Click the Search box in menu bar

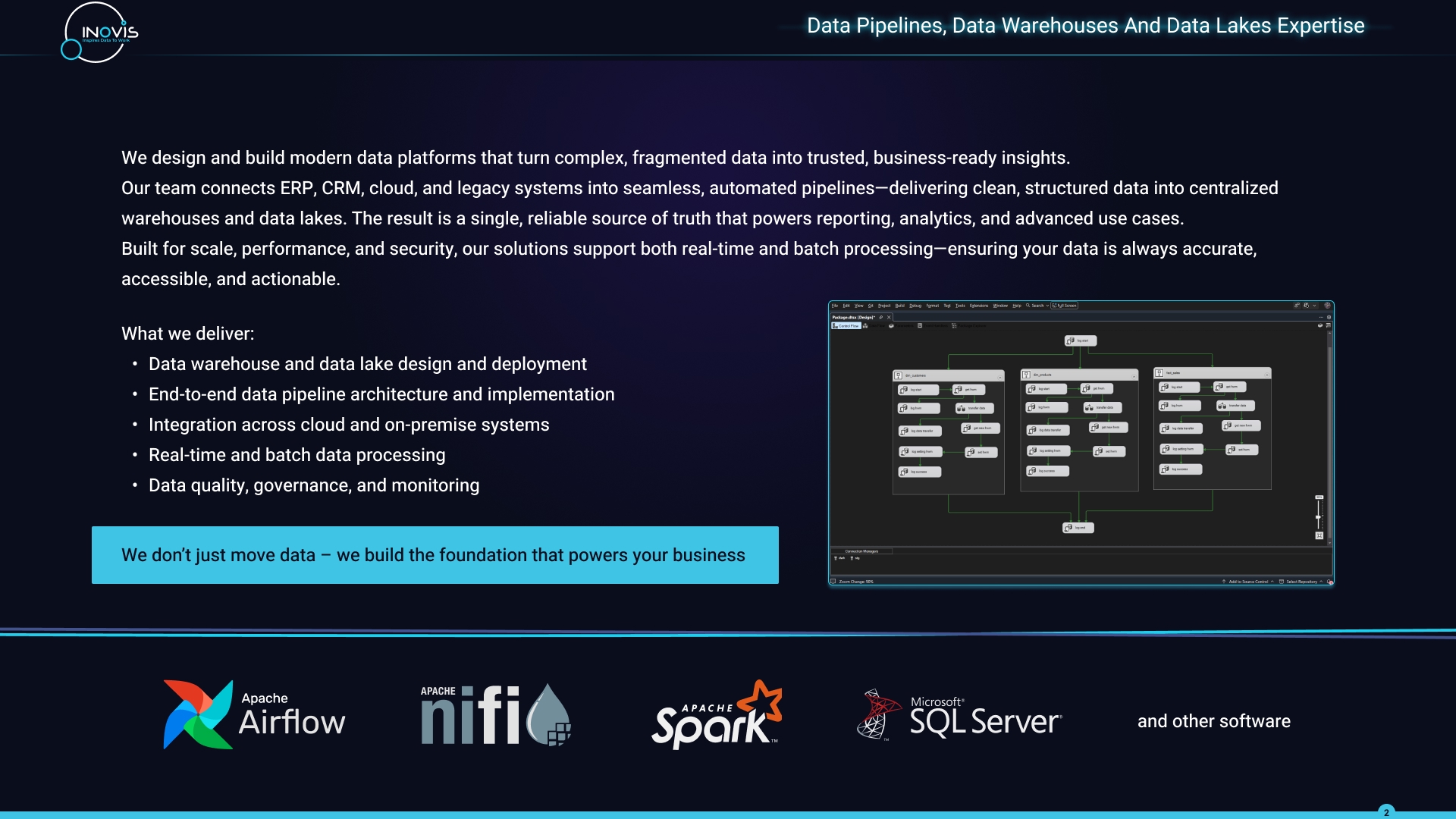coord(1037,306)
